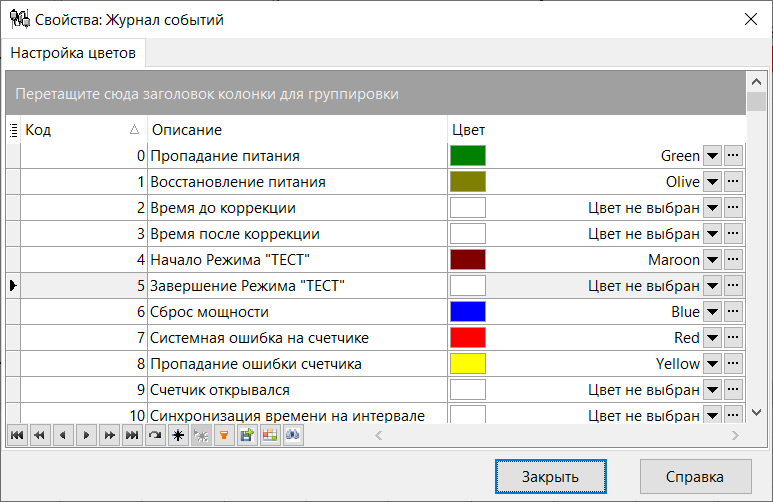Expand color dropdown for Счетчик открывался
This screenshot has width=773, height=502.
(x=712, y=390)
